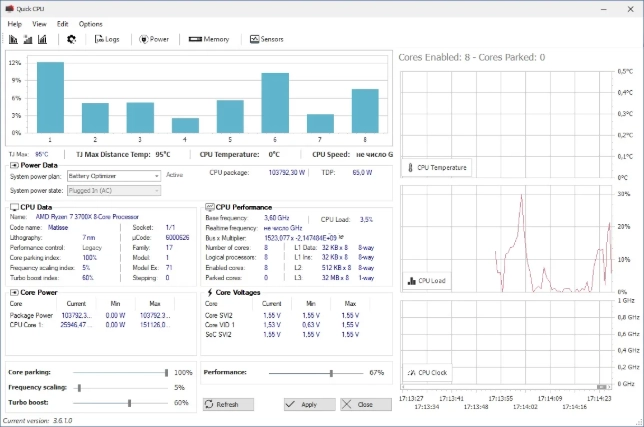Open the Options menu
Screen dimensions: 644x427
tap(90, 23)
